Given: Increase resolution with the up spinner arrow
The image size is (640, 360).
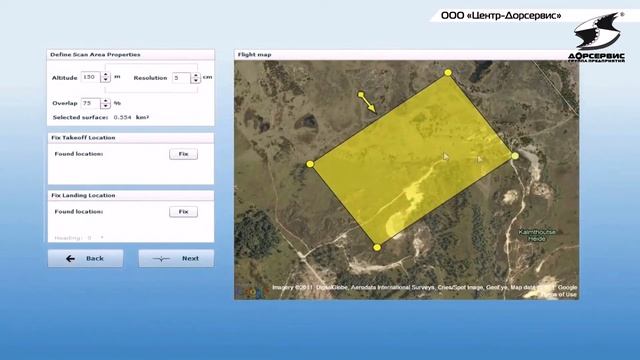Looking at the screenshot, I should pyautogui.click(x=196, y=76).
